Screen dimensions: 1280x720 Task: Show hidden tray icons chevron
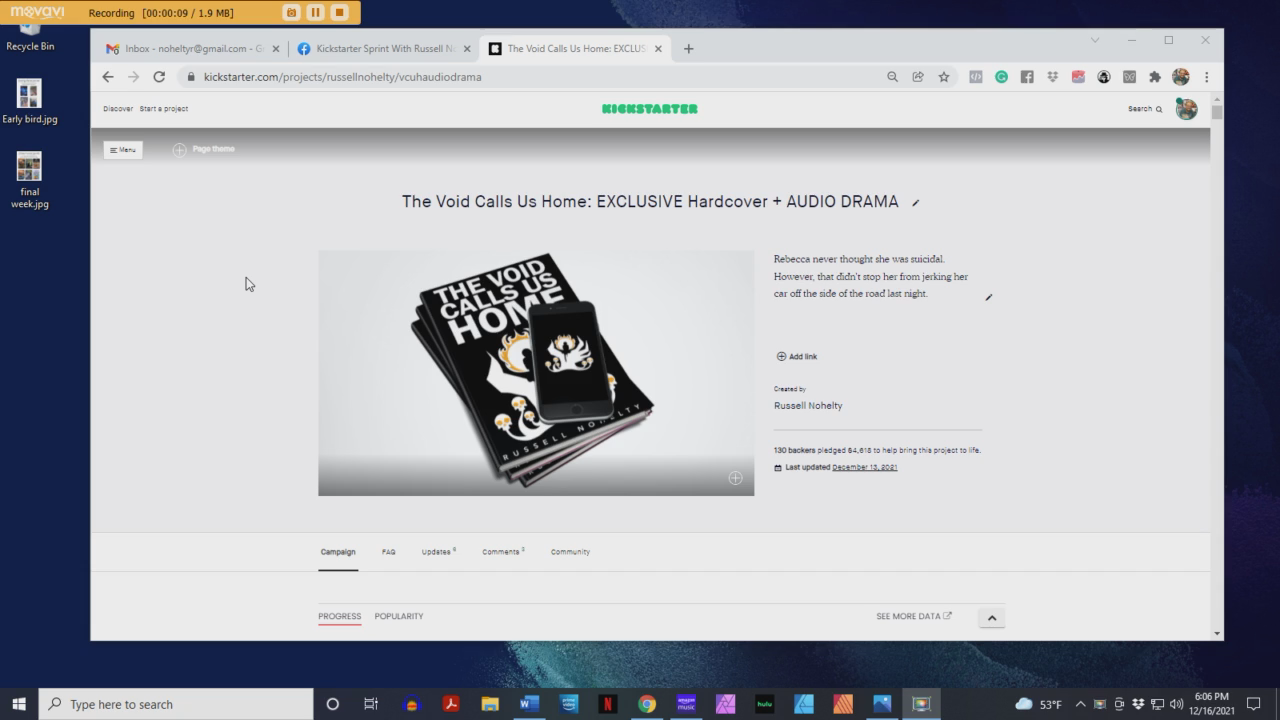pos(1080,704)
